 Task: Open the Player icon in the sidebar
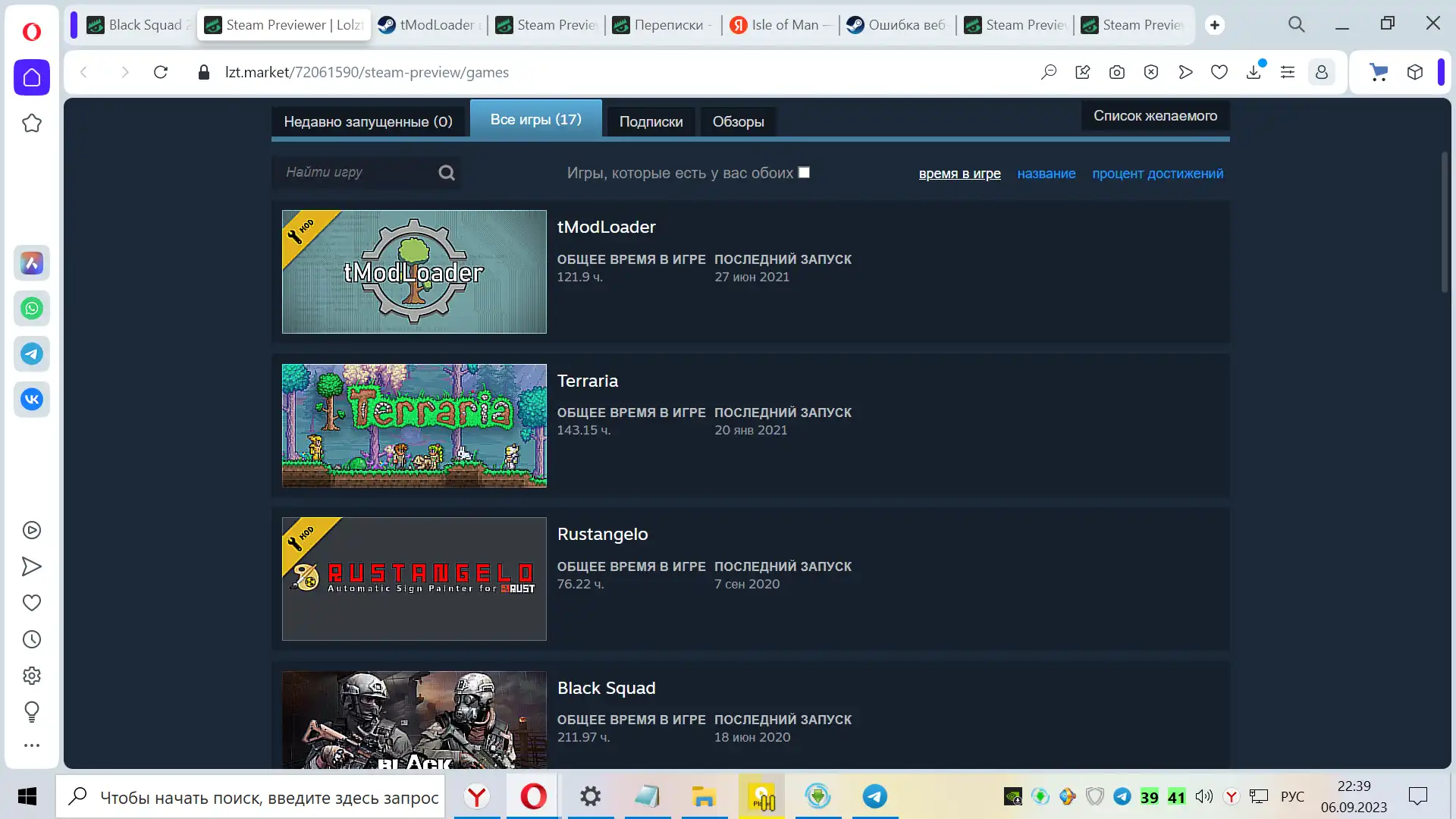[31, 530]
